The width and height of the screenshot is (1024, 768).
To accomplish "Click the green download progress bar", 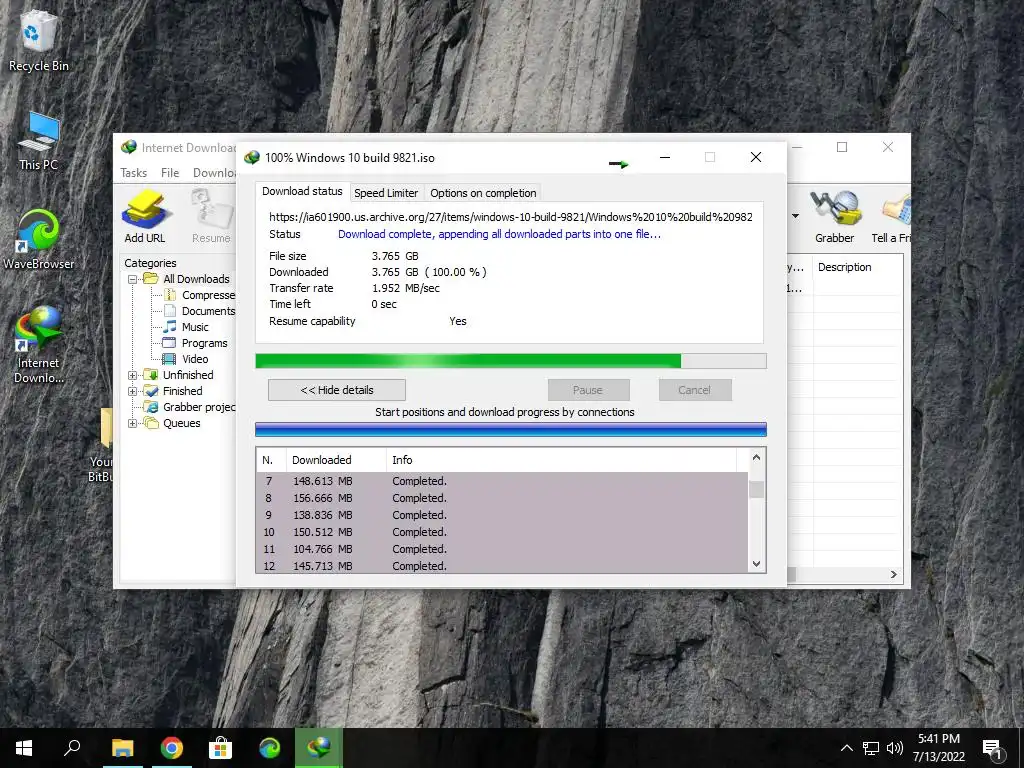I will coord(511,361).
